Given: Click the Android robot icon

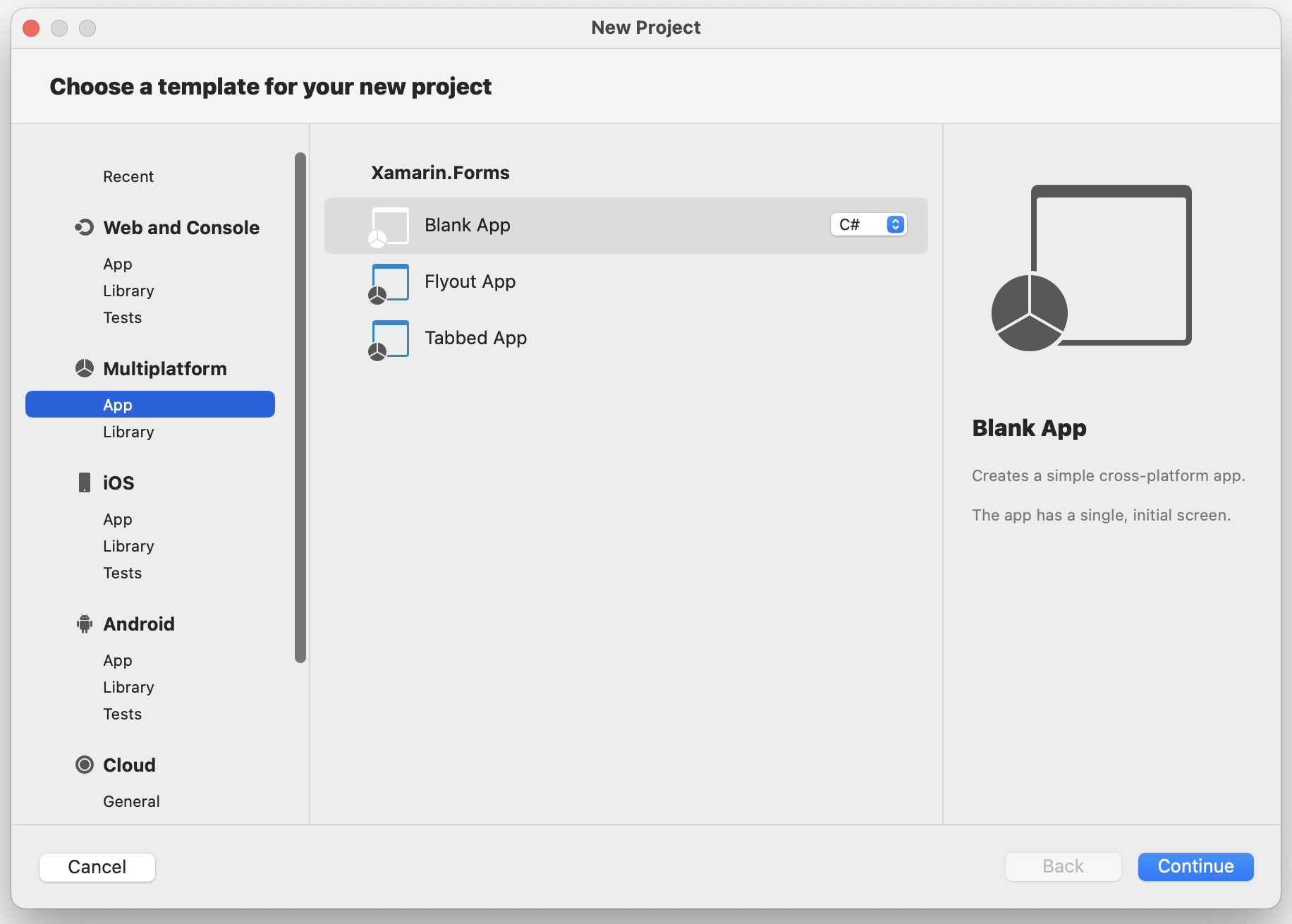Looking at the screenshot, I should [85, 624].
